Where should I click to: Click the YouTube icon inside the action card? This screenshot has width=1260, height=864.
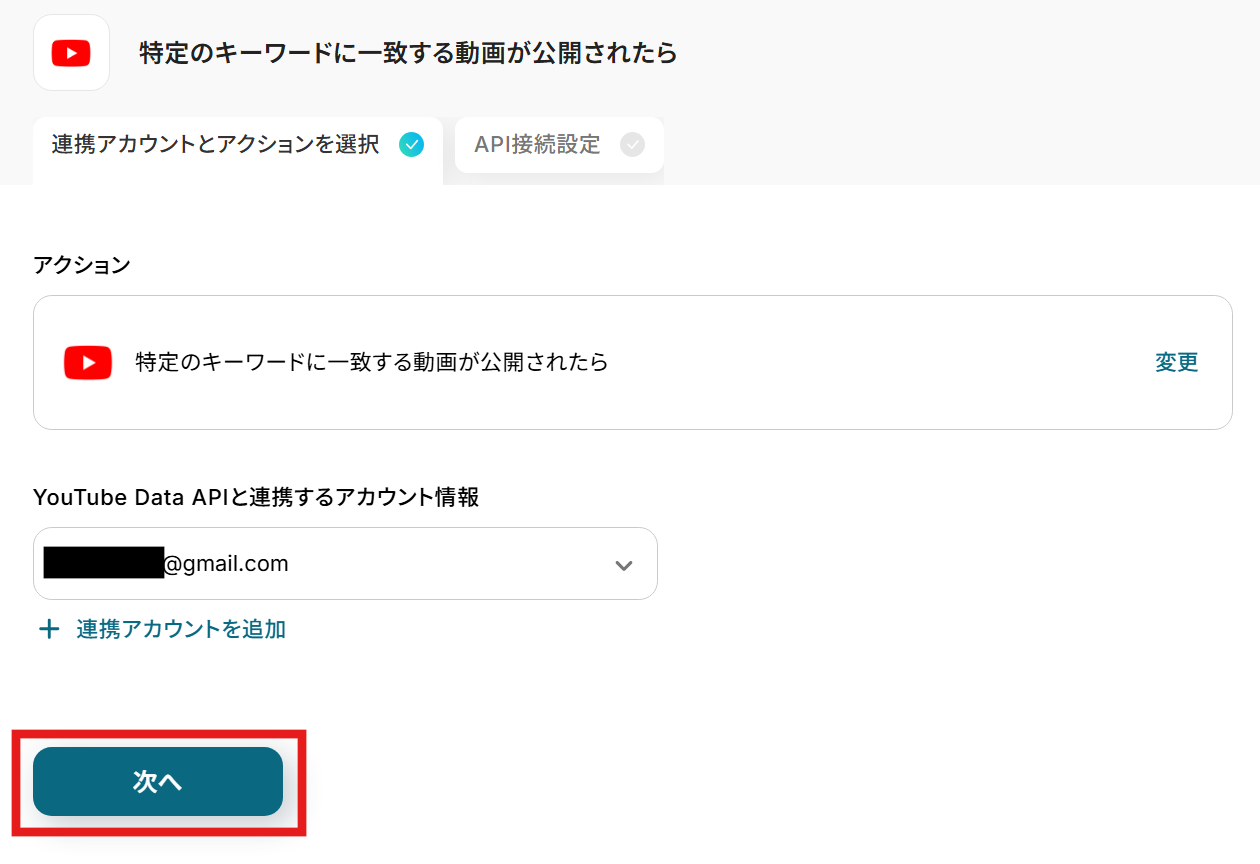(88, 362)
